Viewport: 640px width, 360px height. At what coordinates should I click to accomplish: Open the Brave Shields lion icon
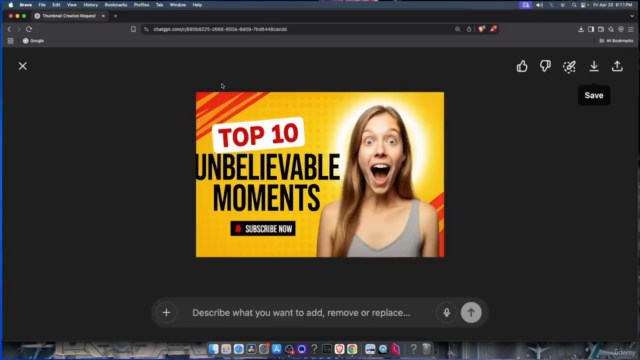coord(482,29)
